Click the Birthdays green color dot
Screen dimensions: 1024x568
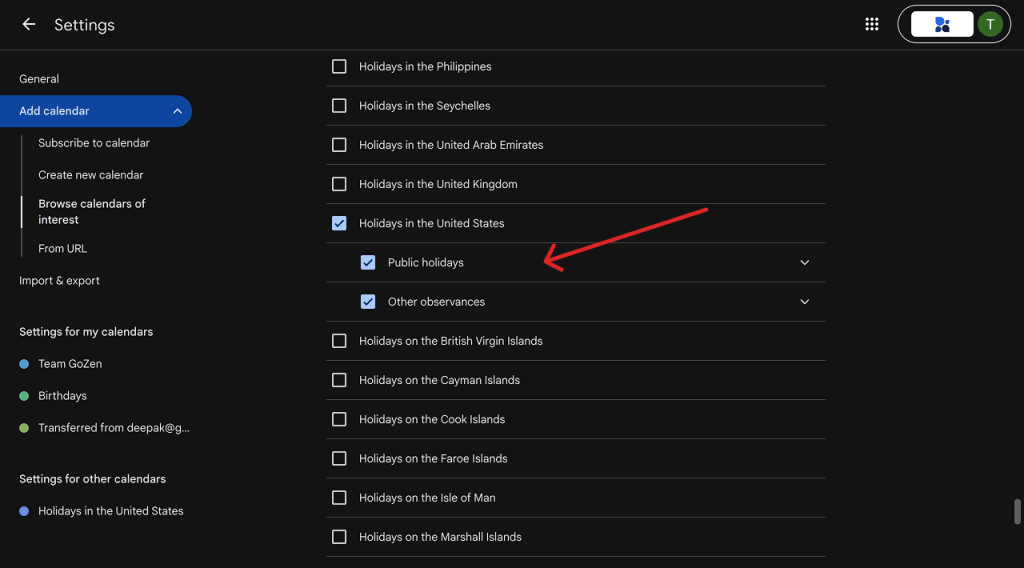(x=24, y=396)
